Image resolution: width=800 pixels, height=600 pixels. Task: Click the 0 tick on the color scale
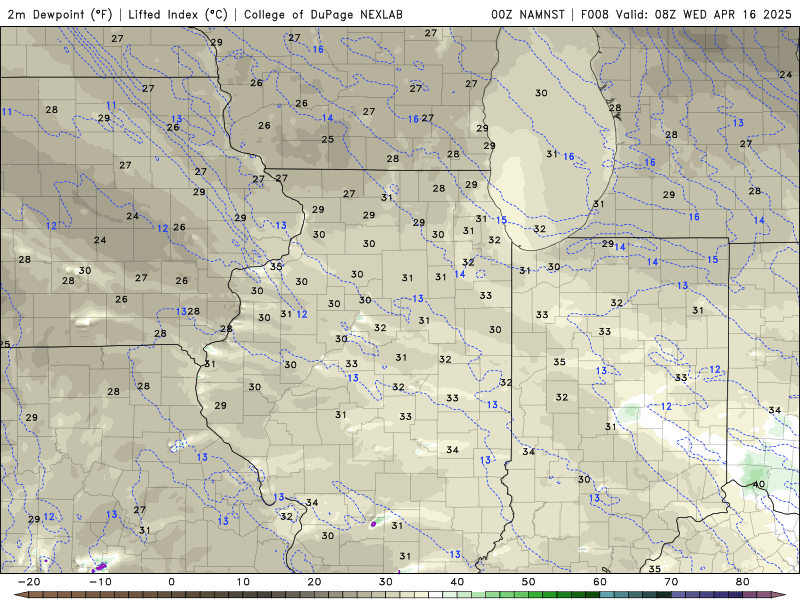[x=171, y=582]
